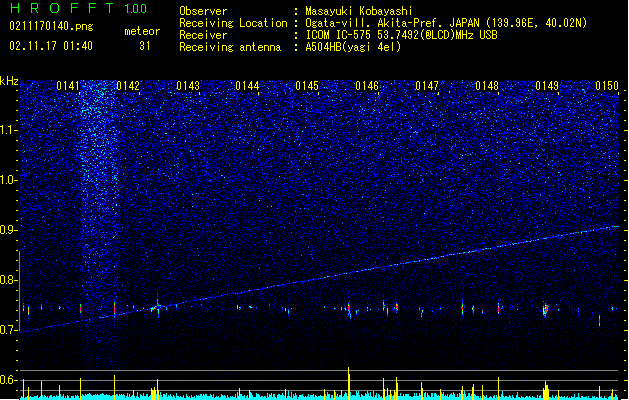Click the 0.6 kHz axis label
This screenshot has width=629, height=400.
[x=9, y=380]
